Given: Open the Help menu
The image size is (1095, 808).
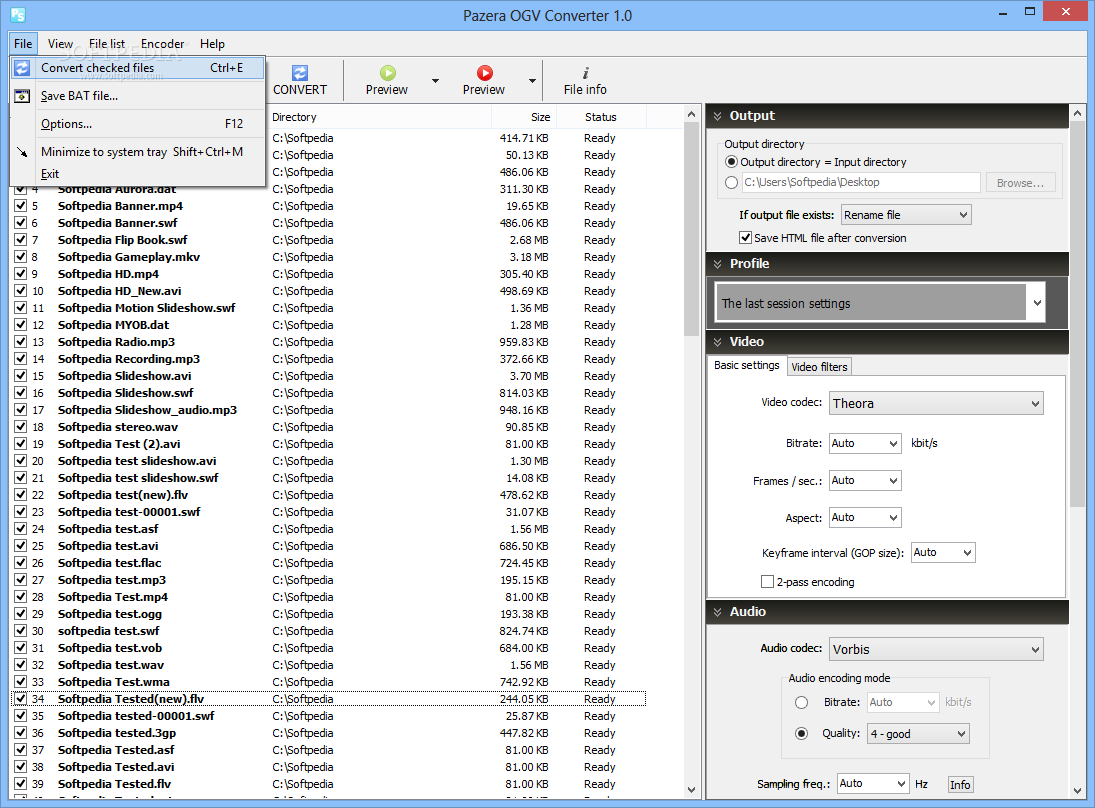Looking at the screenshot, I should 212,43.
